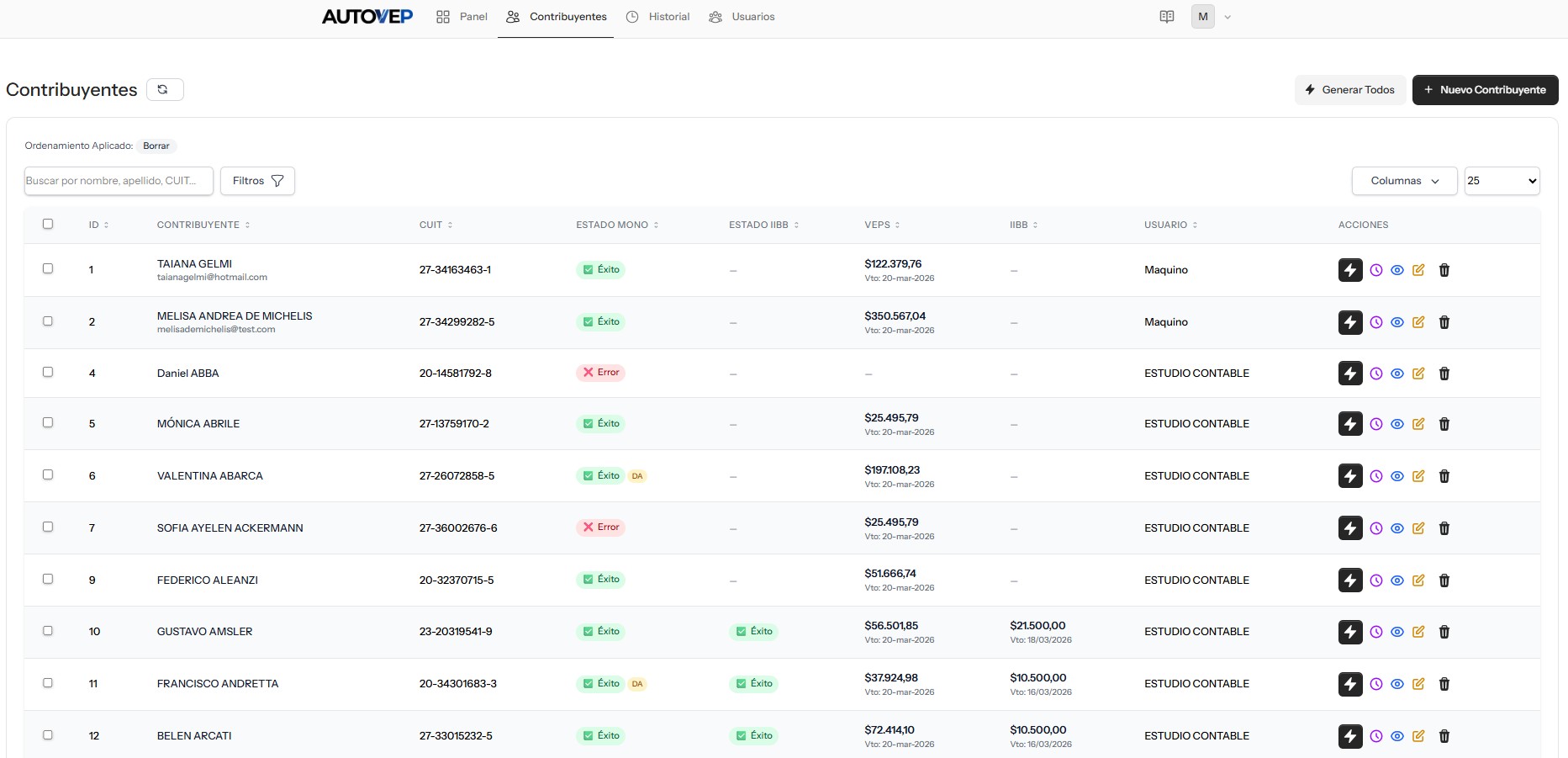Open history clock icon for Daniel ABBA
Viewport: 1568px width, 758px height.
click(x=1375, y=374)
